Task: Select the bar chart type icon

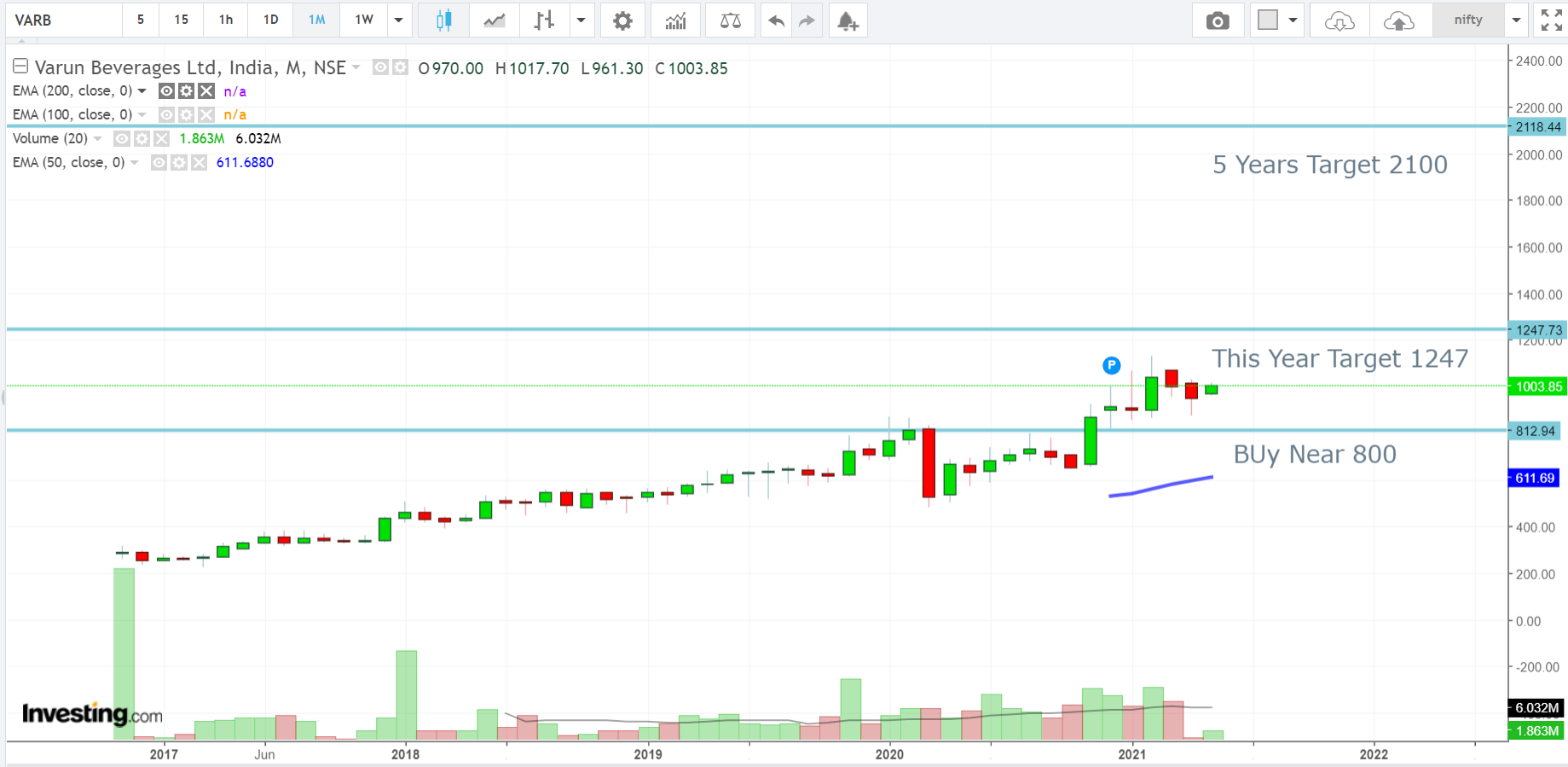Action: point(544,20)
